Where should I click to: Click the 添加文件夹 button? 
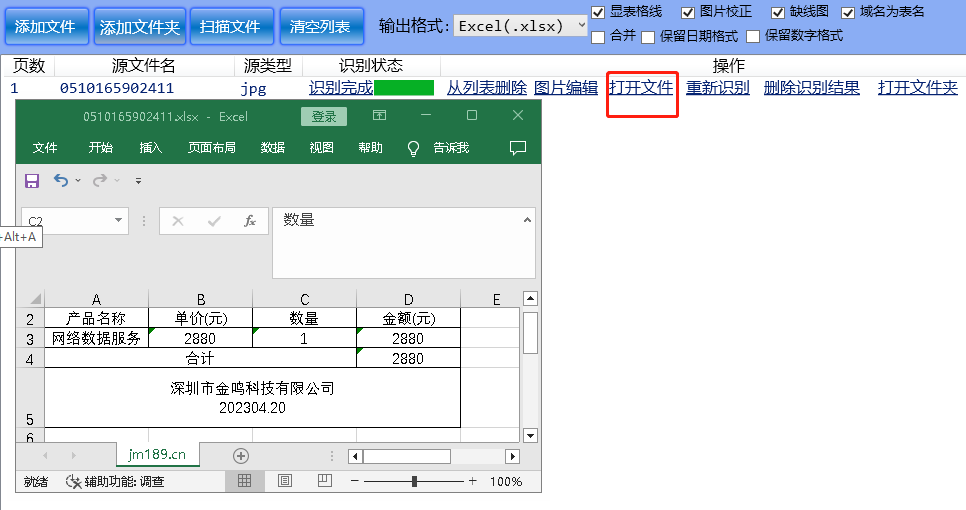pyautogui.click(x=140, y=26)
